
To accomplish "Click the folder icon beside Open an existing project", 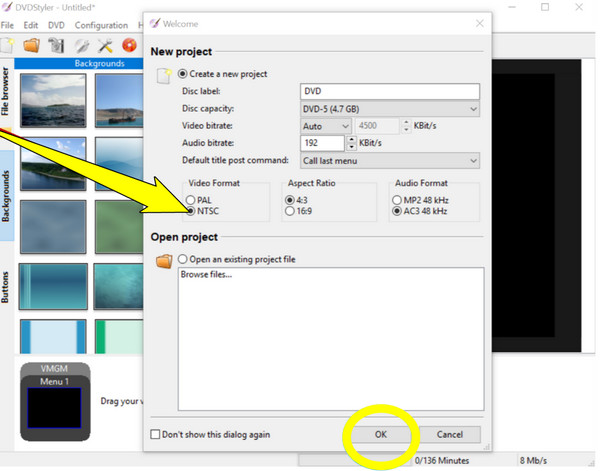I will coord(164,261).
